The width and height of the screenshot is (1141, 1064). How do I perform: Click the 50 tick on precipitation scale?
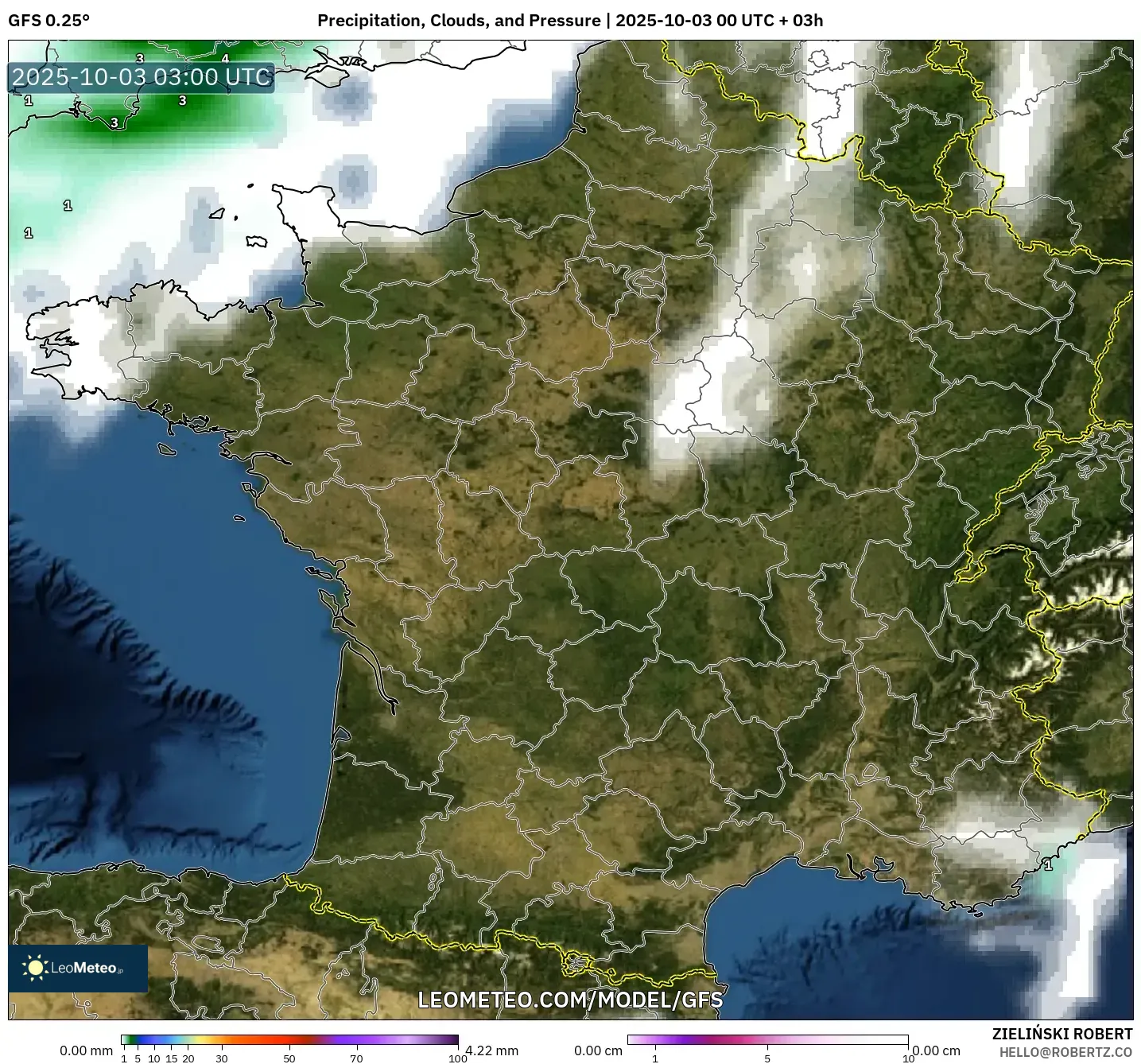tap(289, 1058)
